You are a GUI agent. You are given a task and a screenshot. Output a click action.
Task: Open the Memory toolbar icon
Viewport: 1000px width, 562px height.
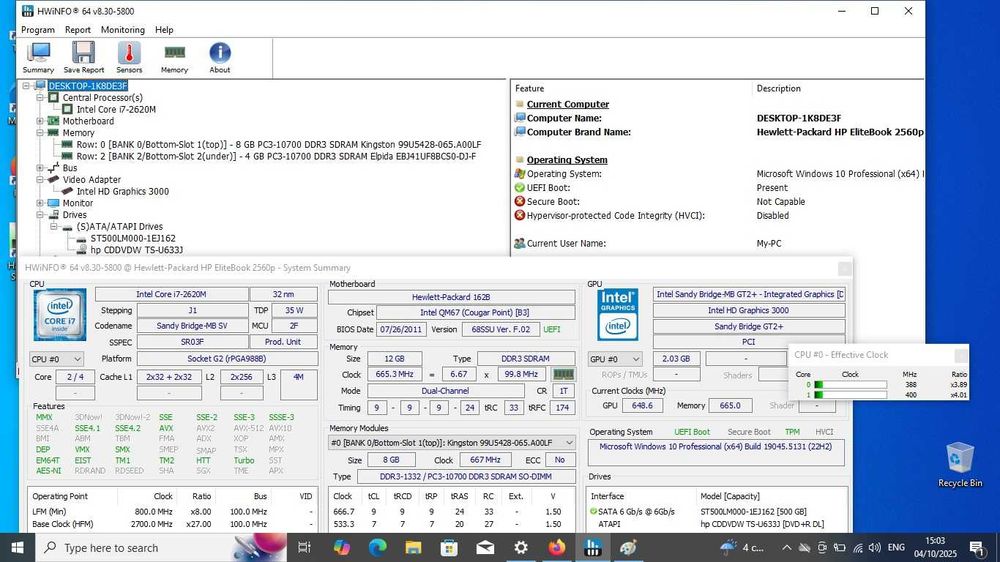click(x=174, y=57)
